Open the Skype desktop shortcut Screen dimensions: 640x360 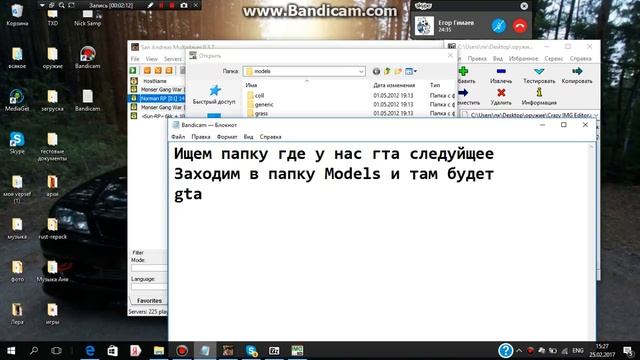click(17, 143)
